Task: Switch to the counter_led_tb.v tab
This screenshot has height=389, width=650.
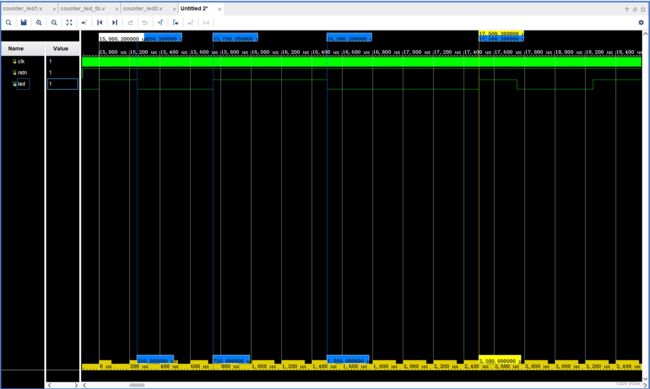Action: point(83,8)
